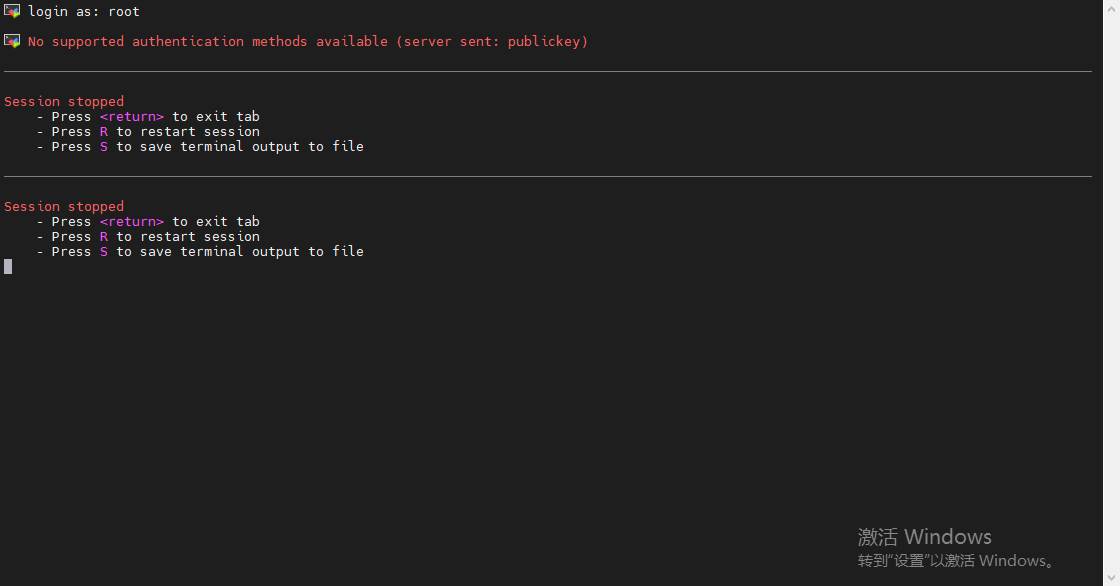Click the terminal cursor block
Viewport: 1120px width, 586px height.
point(8,267)
